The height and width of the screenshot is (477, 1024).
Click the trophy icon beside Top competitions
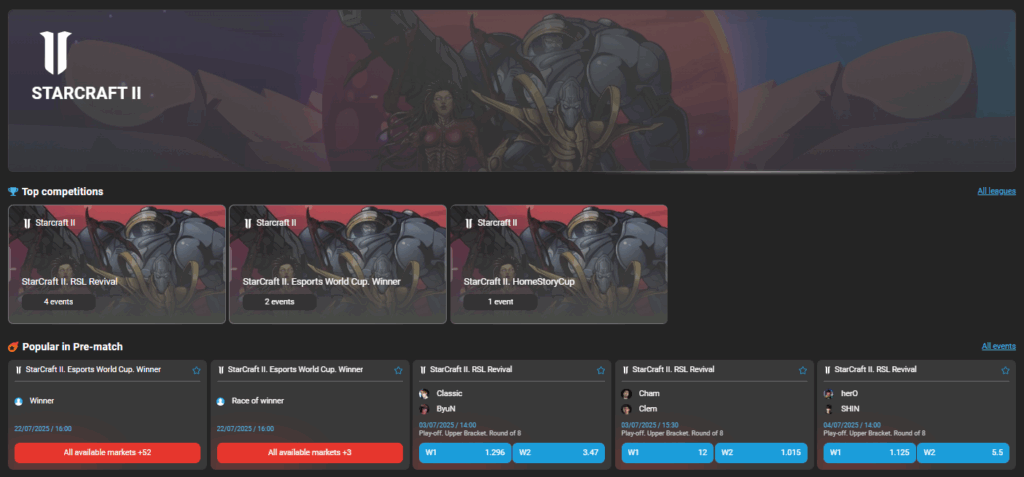13,191
